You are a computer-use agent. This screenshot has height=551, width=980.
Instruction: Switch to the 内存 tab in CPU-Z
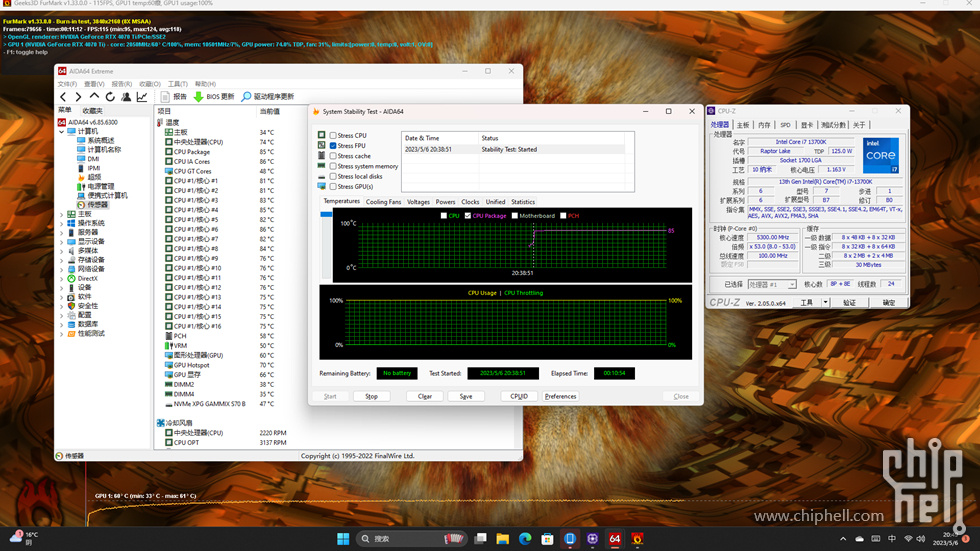[x=764, y=125]
